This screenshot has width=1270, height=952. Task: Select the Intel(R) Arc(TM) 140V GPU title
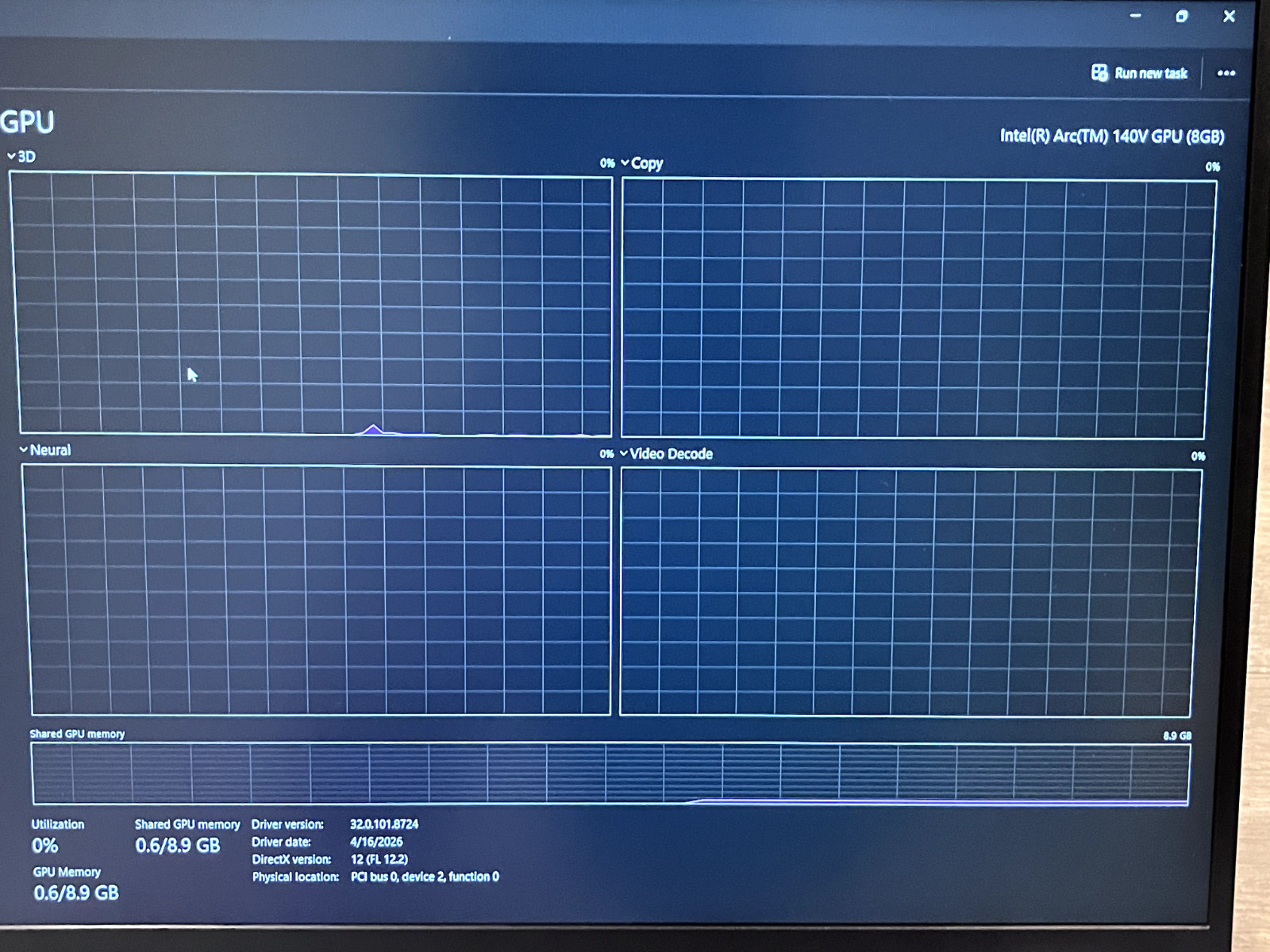[1112, 136]
